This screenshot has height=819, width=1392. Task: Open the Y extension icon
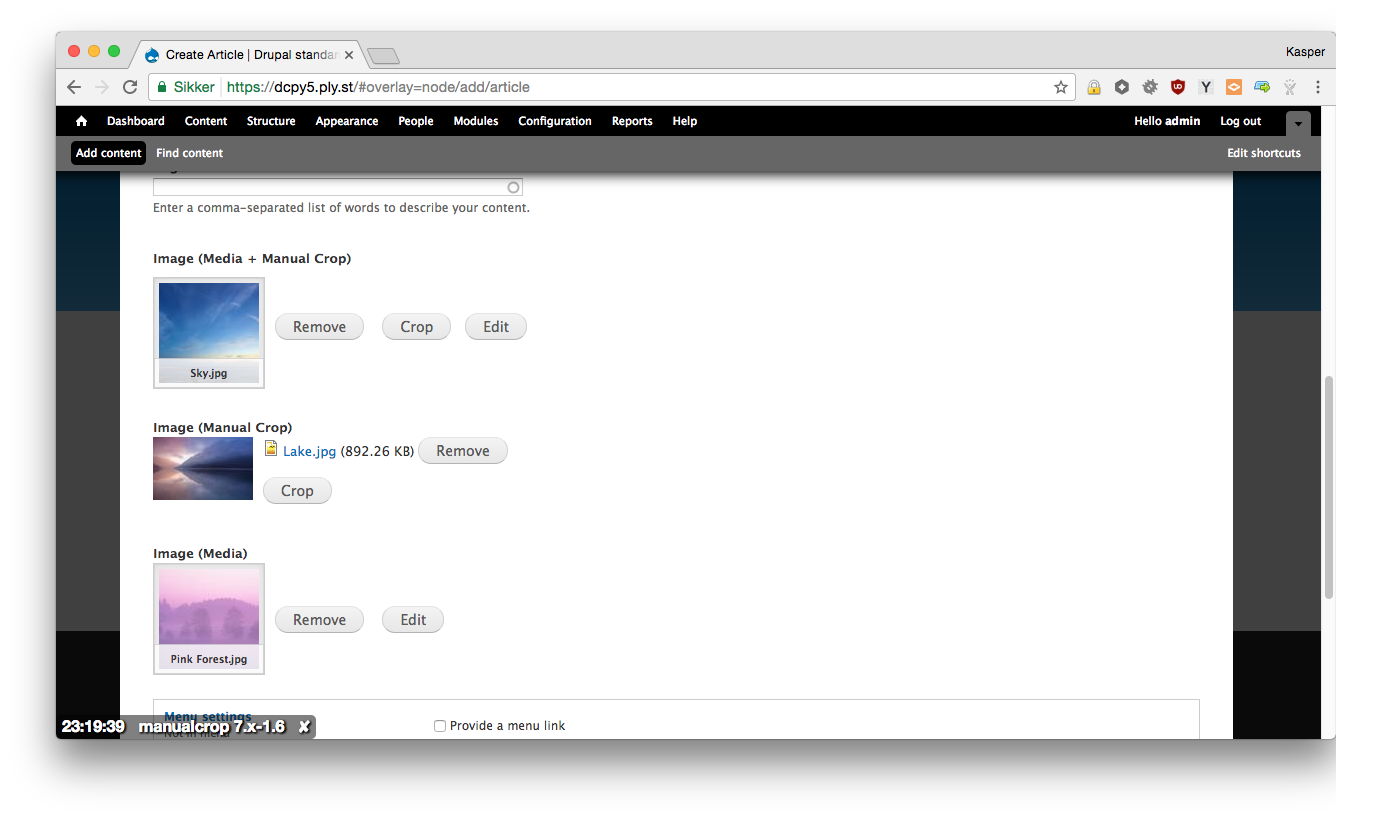click(x=1206, y=87)
